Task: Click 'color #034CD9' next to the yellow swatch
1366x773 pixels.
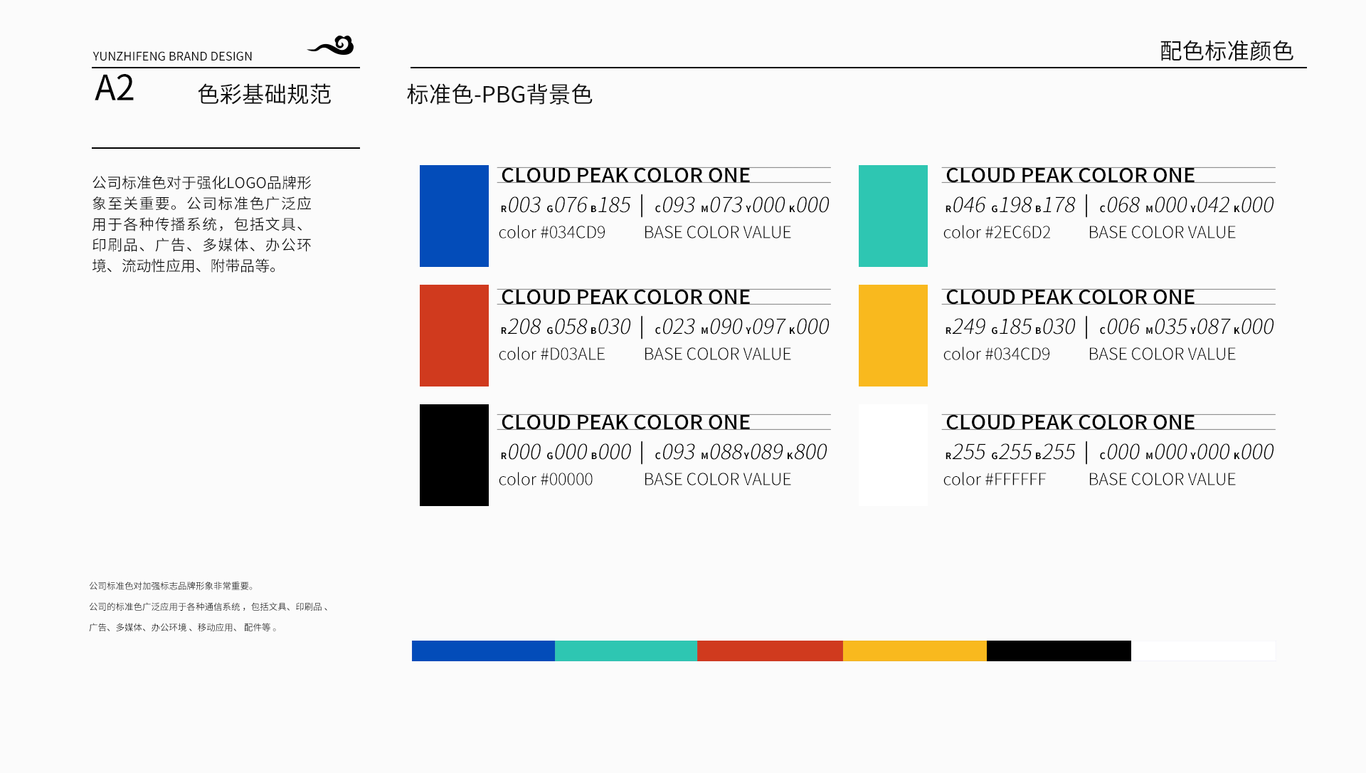Action: coord(997,355)
